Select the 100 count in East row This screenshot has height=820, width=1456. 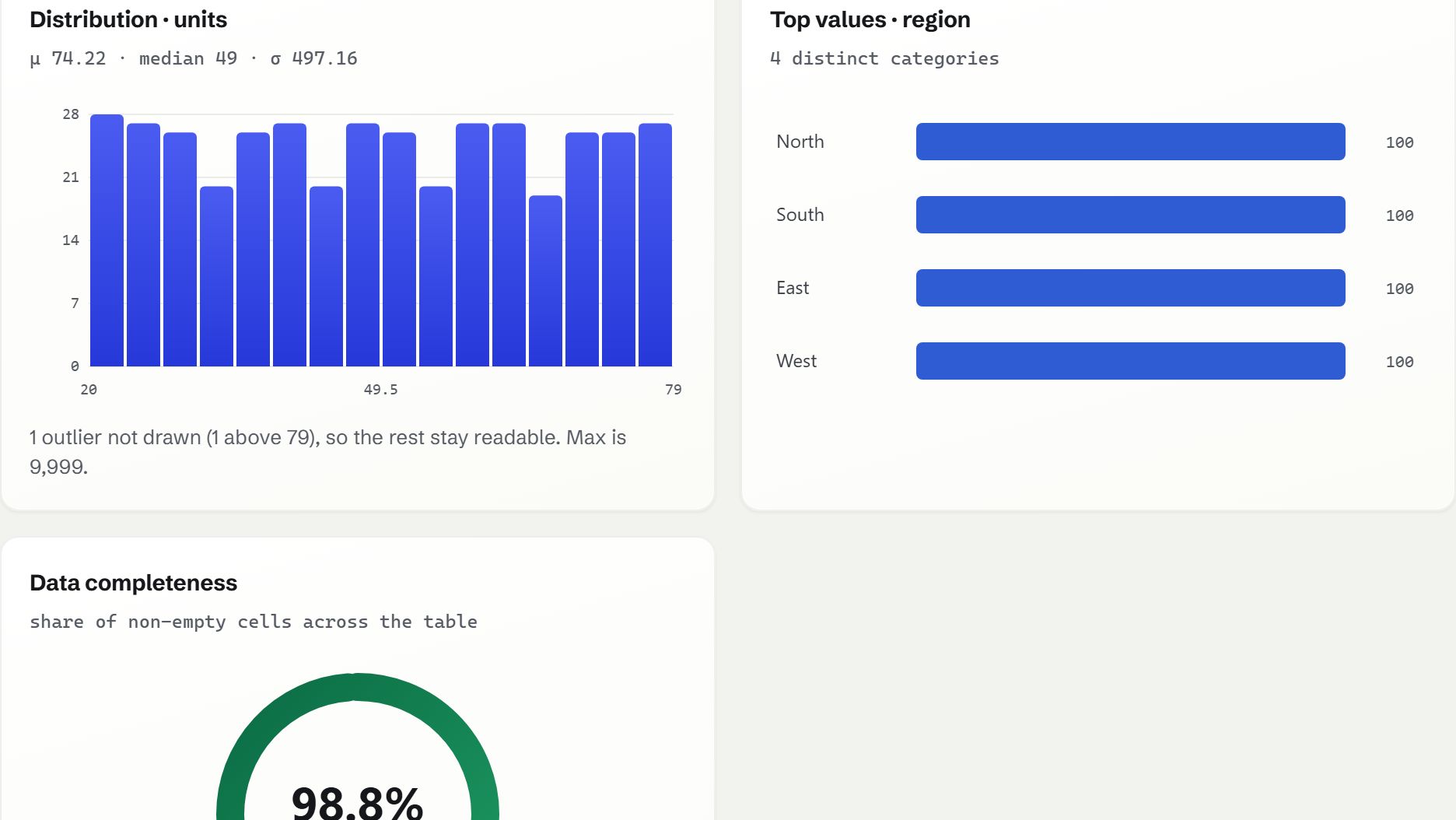click(x=1399, y=289)
